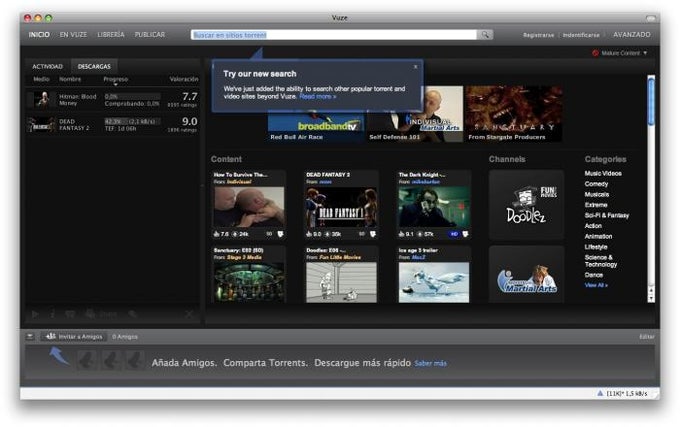Open the Self Defense 101 featured banner
This screenshot has height=427, width=680.
click(415, 114)
